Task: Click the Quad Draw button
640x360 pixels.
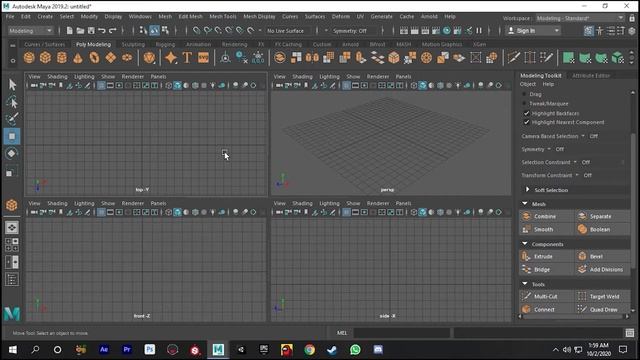Action: [602, 309]
